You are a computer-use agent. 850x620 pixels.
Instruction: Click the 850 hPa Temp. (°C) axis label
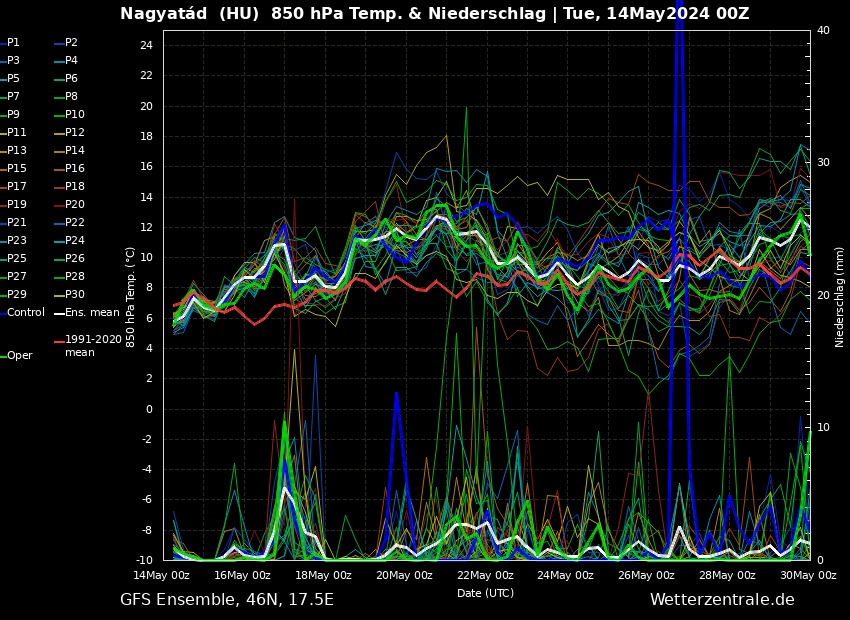pos(130,298)
